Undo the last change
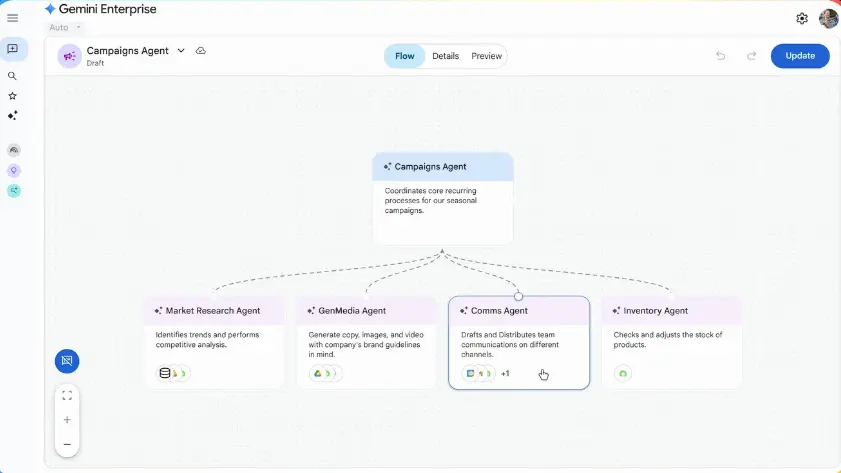This screenshot has width=841, height=473. point(720,56)
